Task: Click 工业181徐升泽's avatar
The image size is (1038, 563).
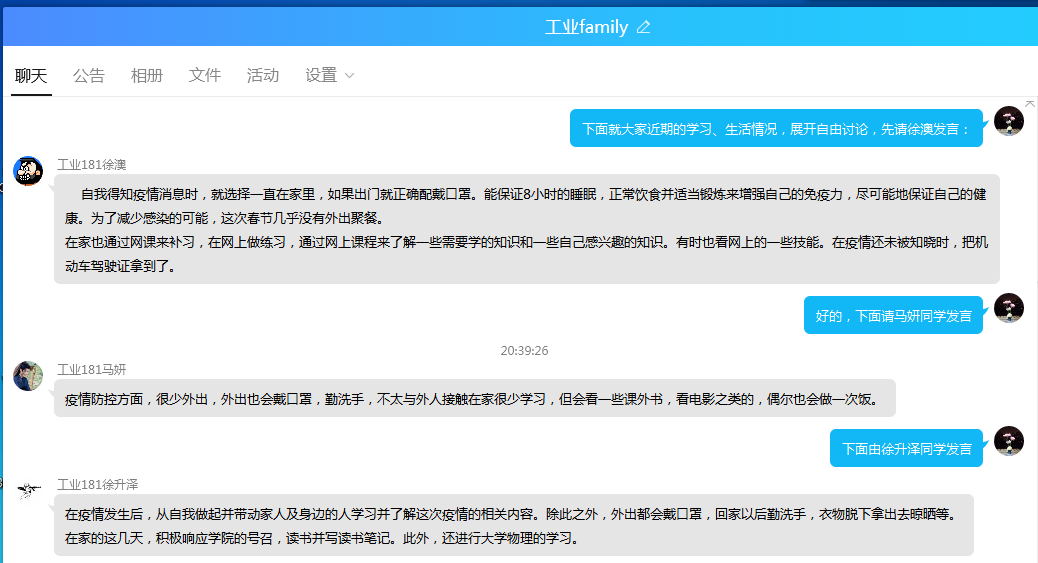Action: pos(28,491)
